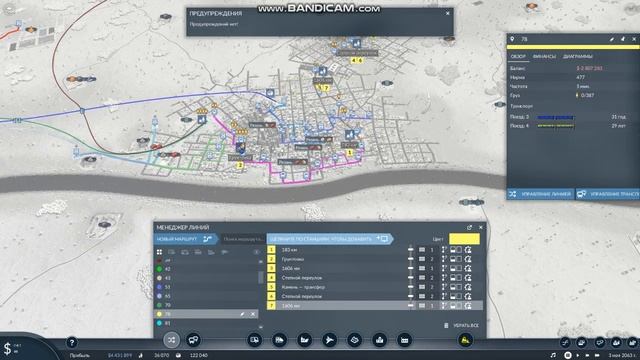Click the line list scrollbar

pyautogui.click(x=260, y=278)
